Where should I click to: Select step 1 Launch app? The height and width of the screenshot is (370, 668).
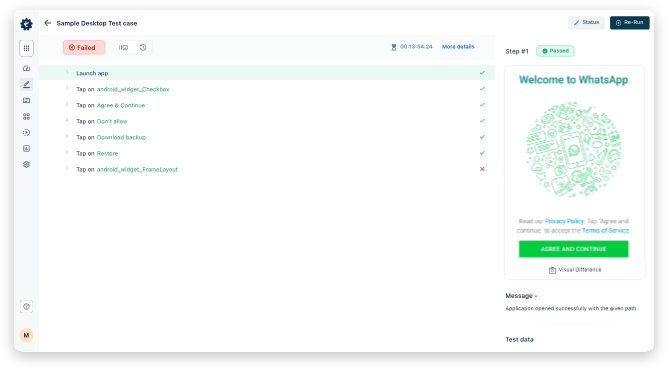pos(267,73)
